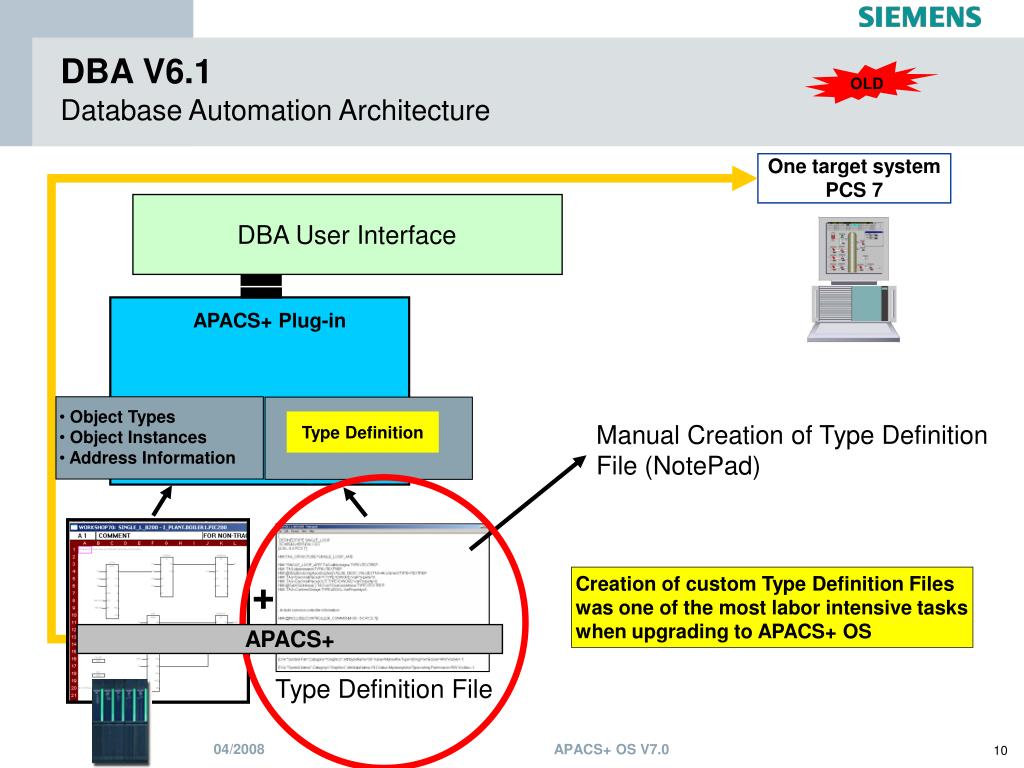Click the Database Automation Architecture subtitle
Screen dimensions: 1024x768
tap(276, 110)
